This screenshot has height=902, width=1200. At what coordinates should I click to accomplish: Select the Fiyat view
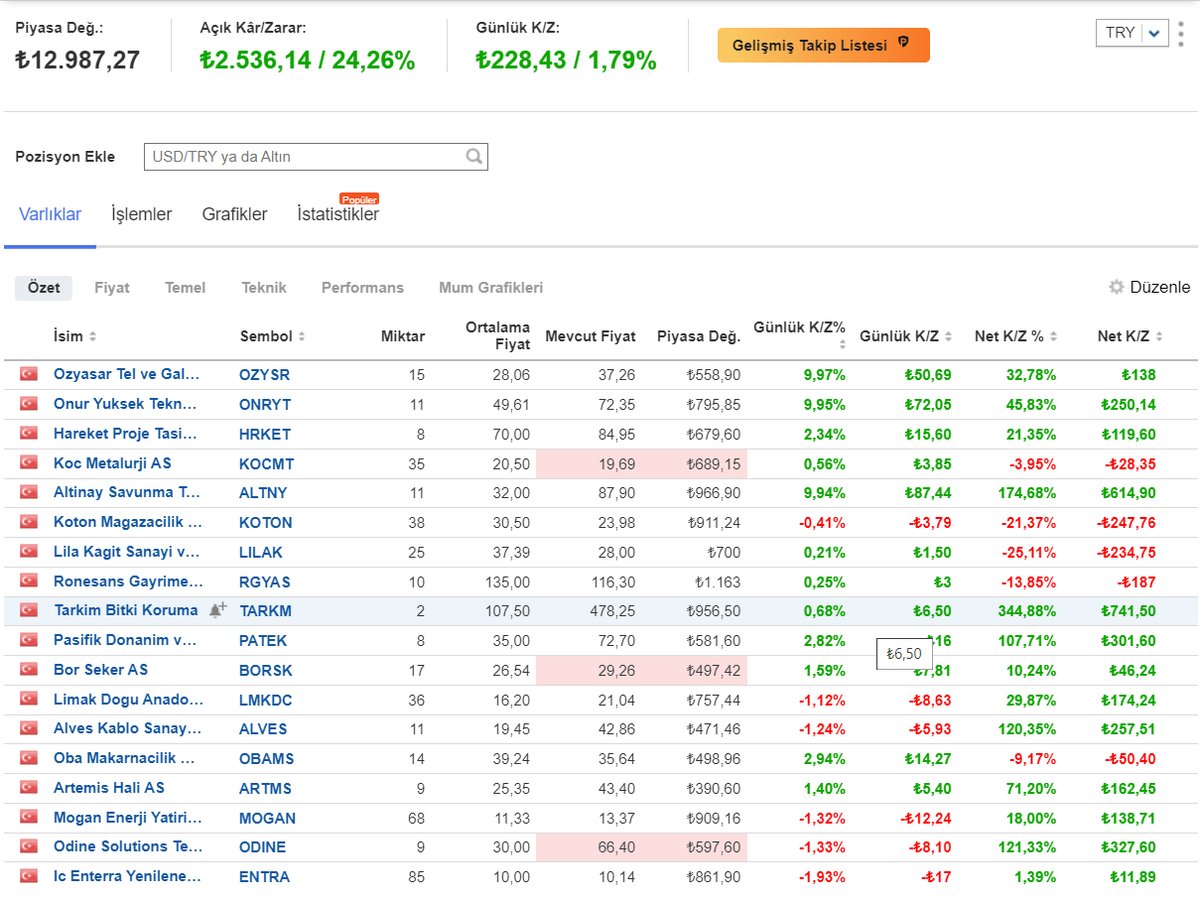click(112, 288)
